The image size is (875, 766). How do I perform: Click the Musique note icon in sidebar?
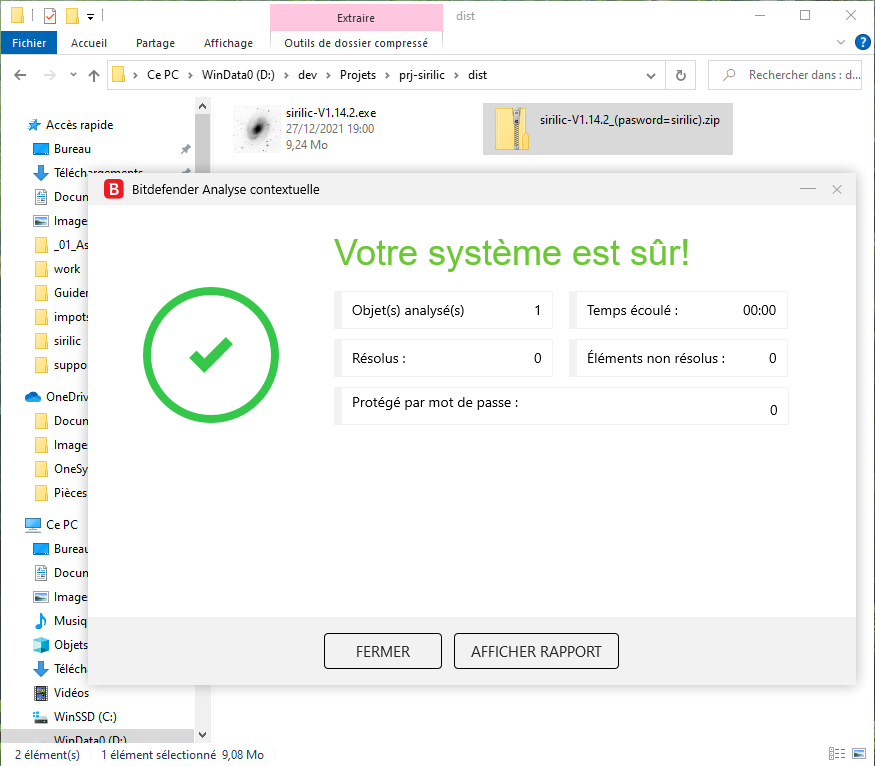(x=41, y=621)
